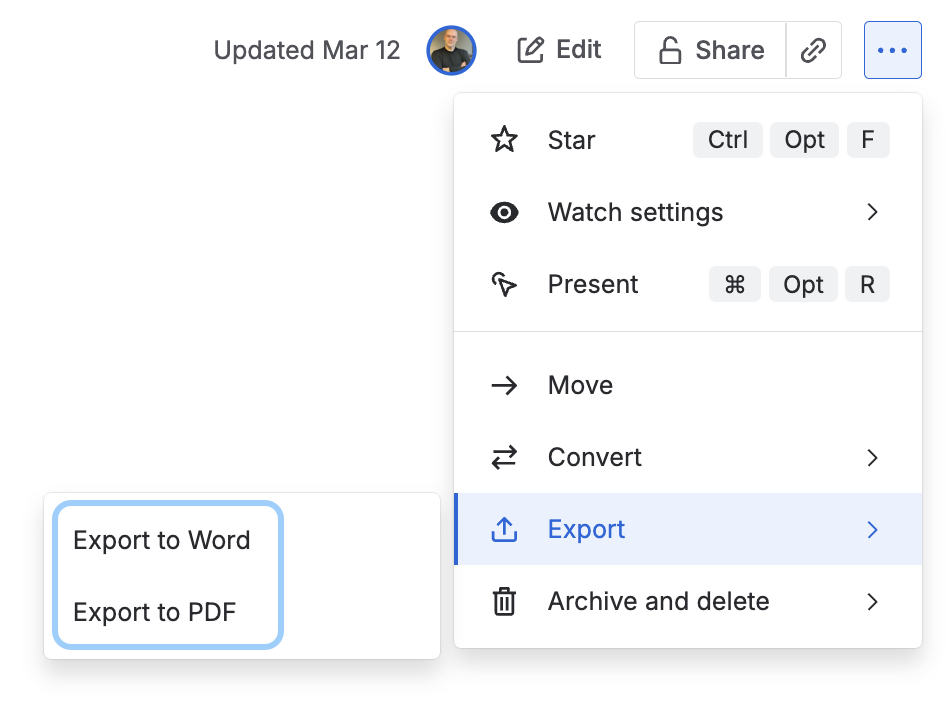Viewport: 946px width, 726px height.
Task: Expand the Archive and delete chevron
Action: point(872,601)
